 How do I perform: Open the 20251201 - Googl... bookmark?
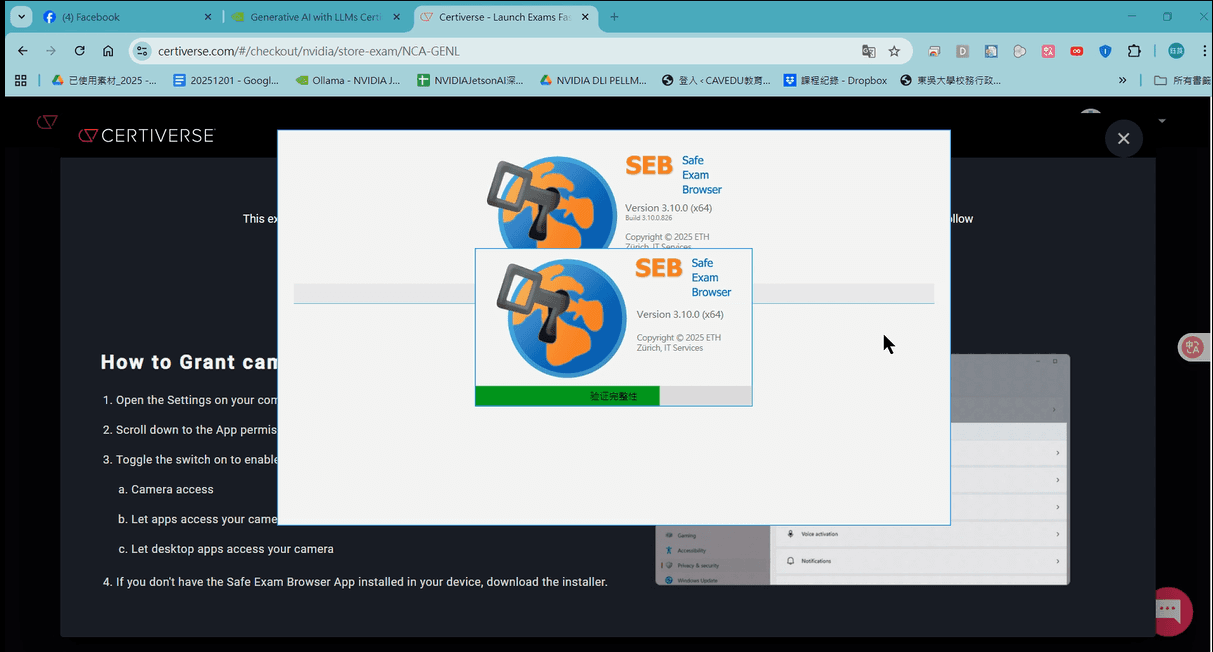pyautogui.click(x=226, y=80)
